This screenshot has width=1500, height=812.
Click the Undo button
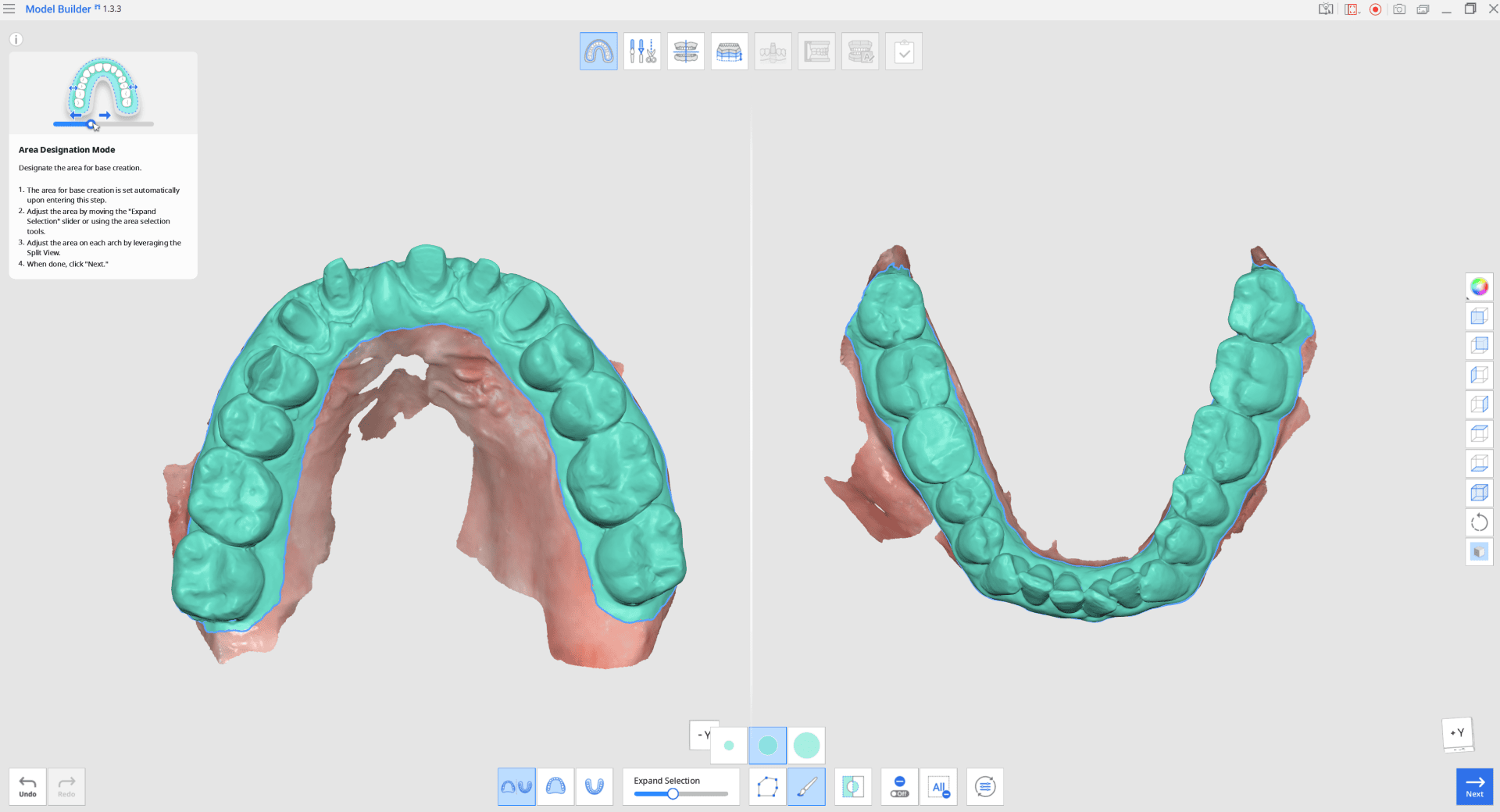pyautogui.click(x=27, y=786)
